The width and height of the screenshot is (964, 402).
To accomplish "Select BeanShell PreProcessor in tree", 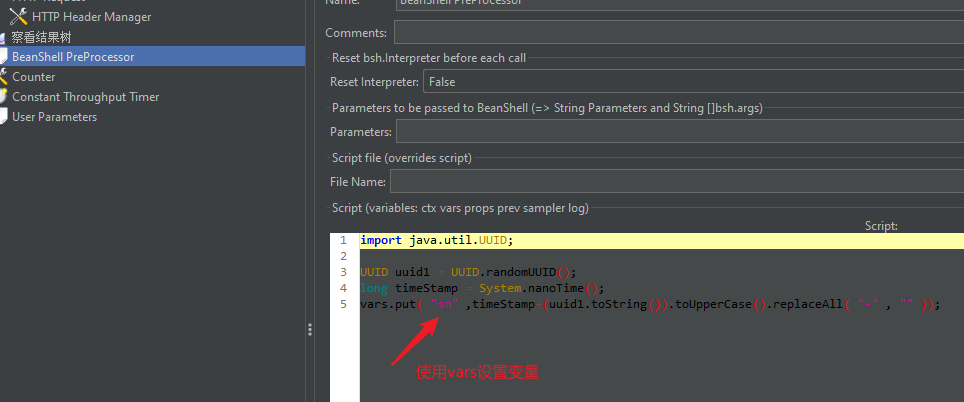I will coord(73,57).
